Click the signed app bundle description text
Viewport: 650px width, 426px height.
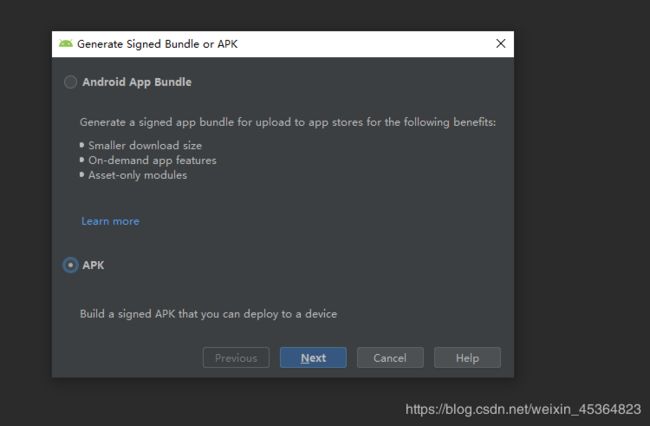tap(288, 122)
